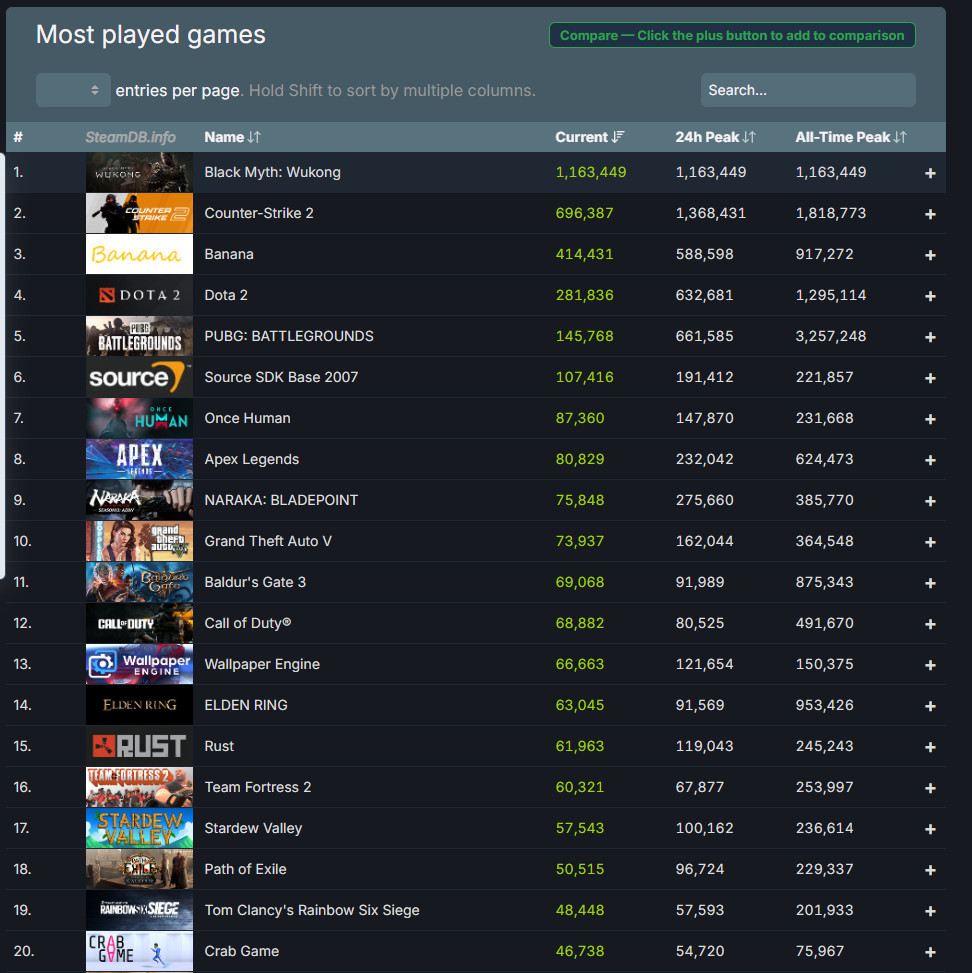This screenshot has width=972, height=973.
Task: Open the entries per page selector
Action: [73, 90]
